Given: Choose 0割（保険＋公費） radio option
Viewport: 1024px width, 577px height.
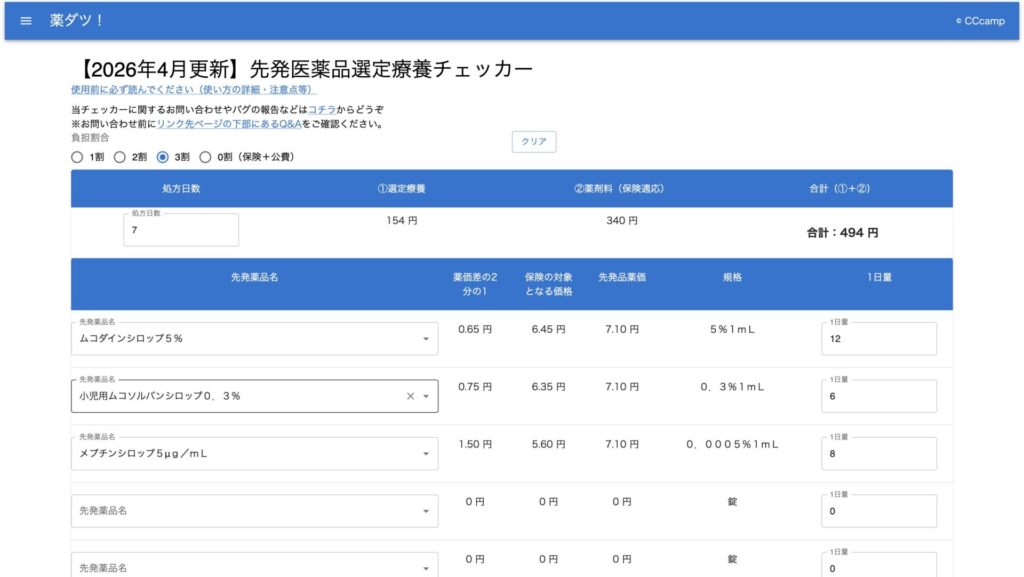Looking at the screenshot, I should click(x=206, y=157).
